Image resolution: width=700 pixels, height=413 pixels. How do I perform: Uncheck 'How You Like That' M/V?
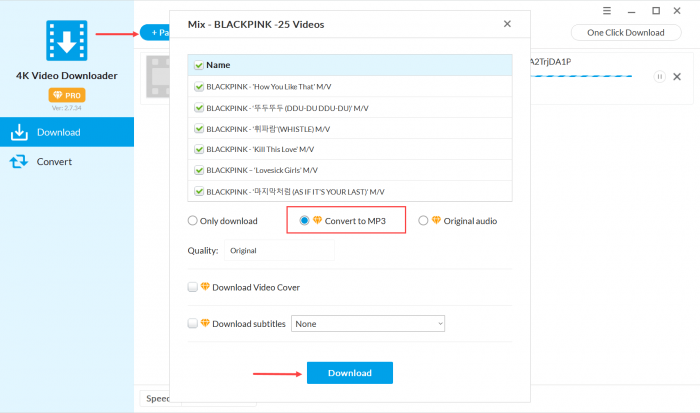pyautogui.click(x=199, y=86)
